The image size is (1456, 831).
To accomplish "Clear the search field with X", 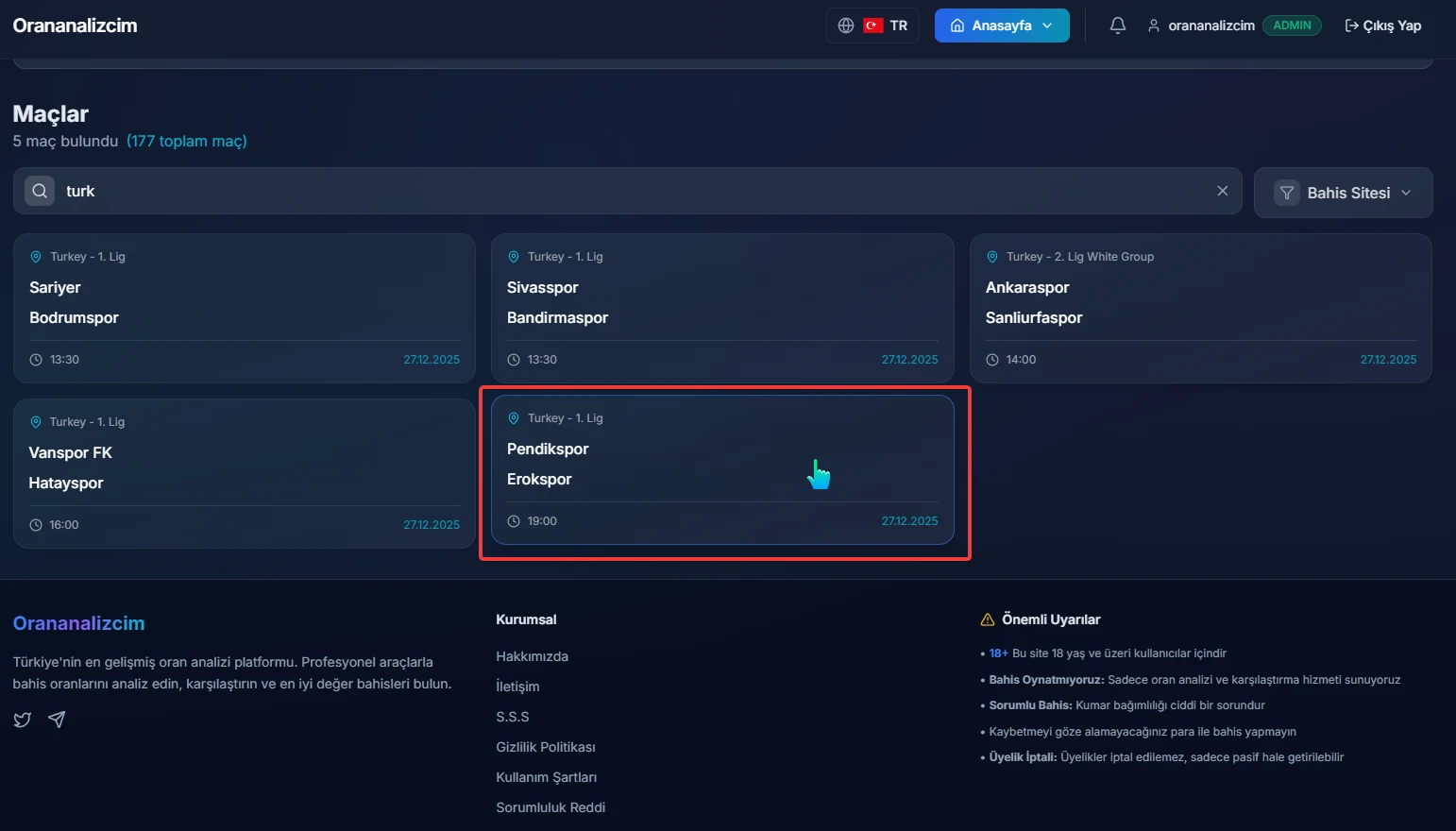I will [x=1222, y=191].
